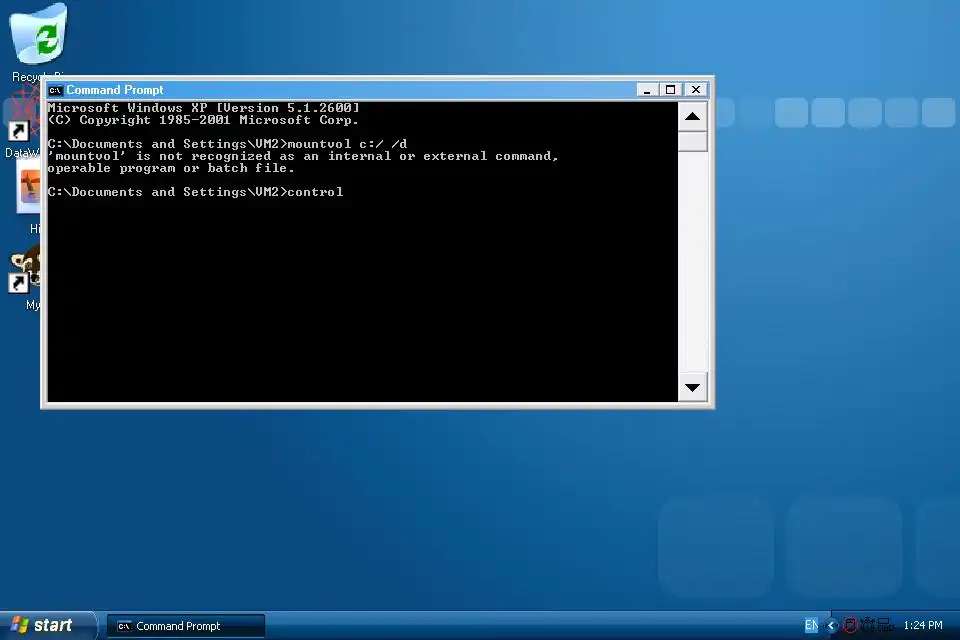
Task: Click the bug-shaped tray icon
Action: (868, 625)
